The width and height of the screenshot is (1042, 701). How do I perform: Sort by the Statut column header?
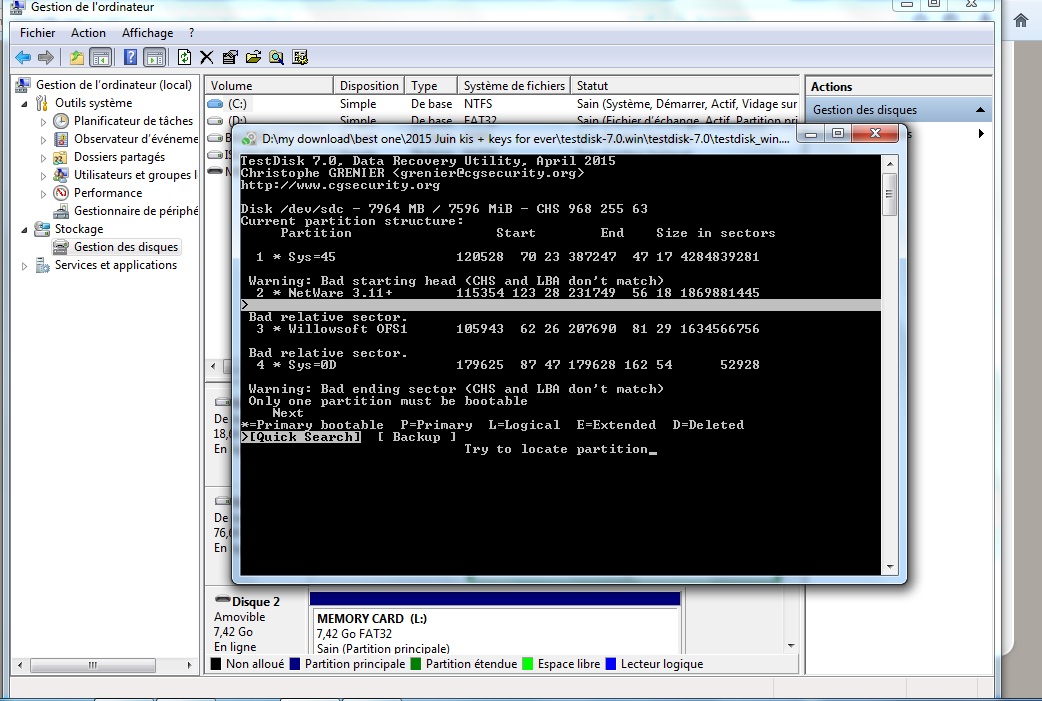tap(684, 86)
